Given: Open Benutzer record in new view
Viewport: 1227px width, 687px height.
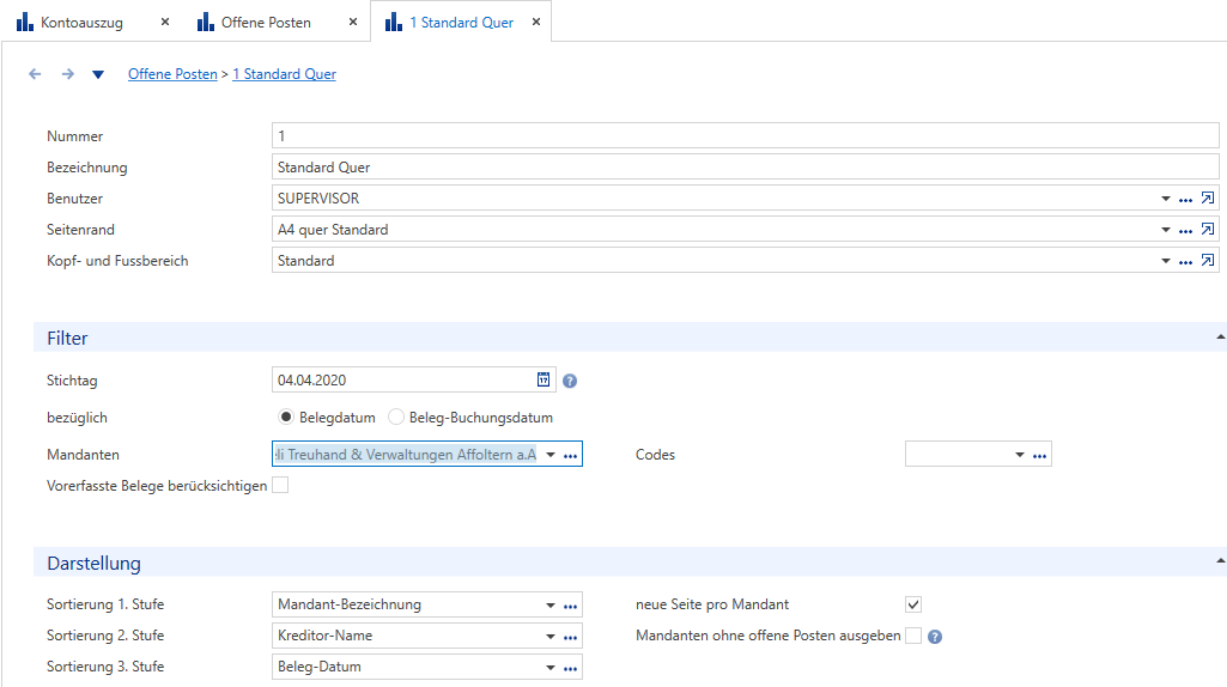Looking at the screenshot, I should (x=1208, y=199).
